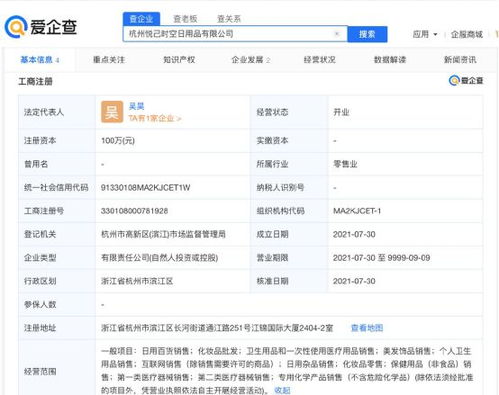Select the 查老板 search tab

click(185, 19)
